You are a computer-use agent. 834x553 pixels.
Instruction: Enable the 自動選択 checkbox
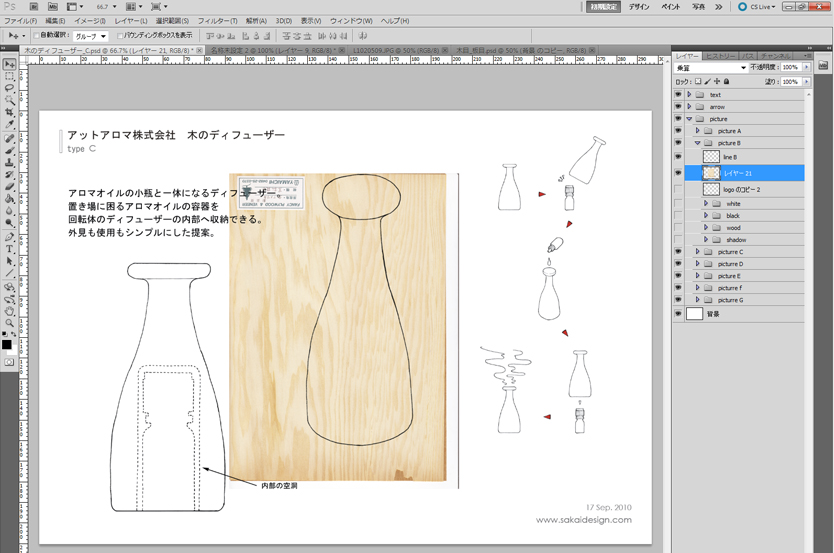[37, 36]
